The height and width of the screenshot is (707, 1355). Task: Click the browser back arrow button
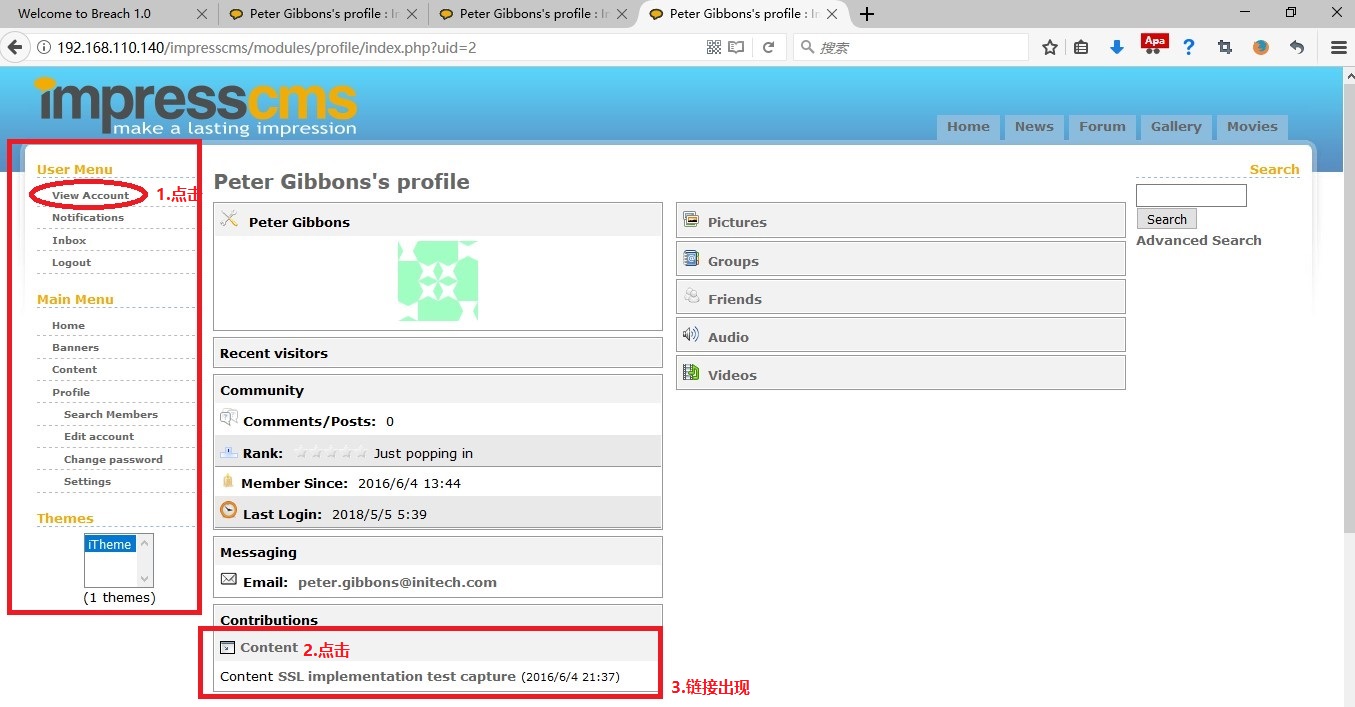pyautogui.click(x=15, y=47)
